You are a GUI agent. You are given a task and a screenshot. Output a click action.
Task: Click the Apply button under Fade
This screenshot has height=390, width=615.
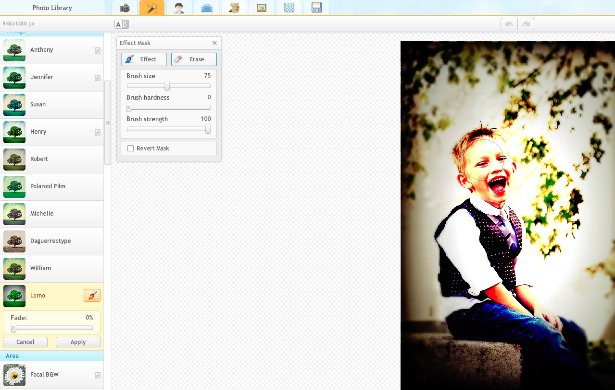pyautogui.click(x=78, y=342)
